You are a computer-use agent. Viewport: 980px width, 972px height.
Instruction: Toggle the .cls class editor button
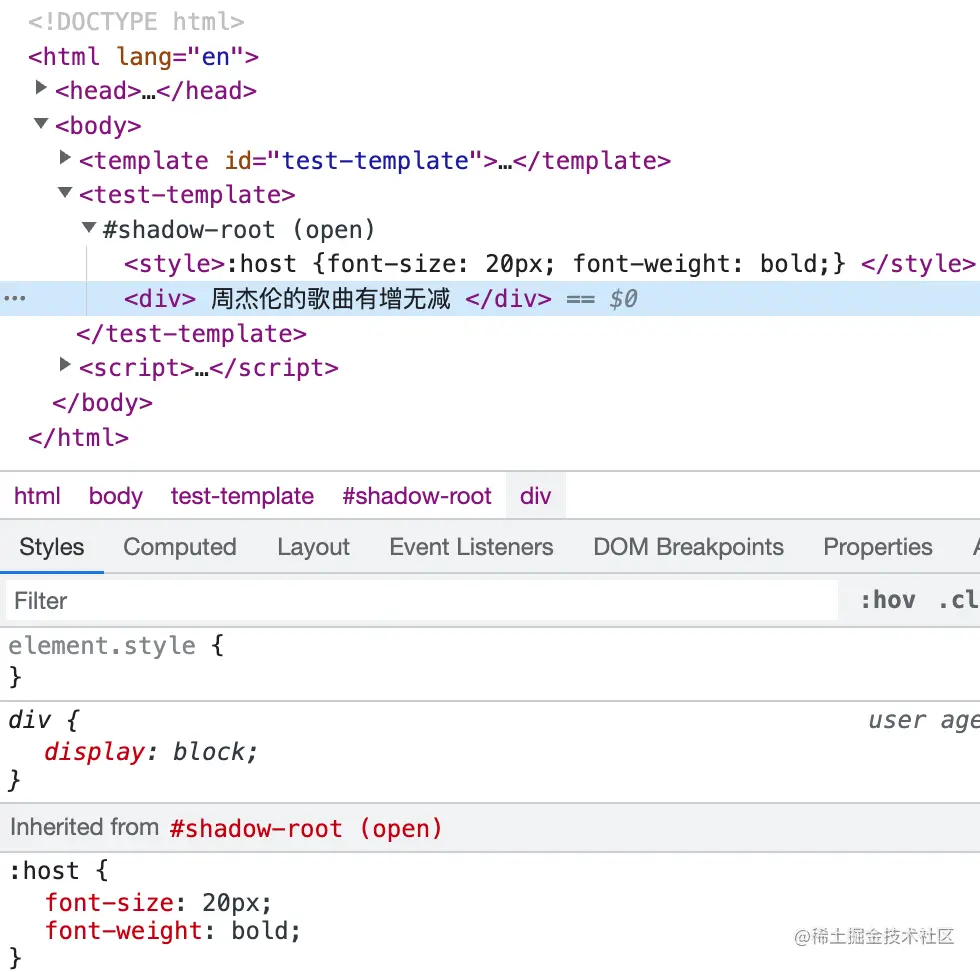[959, 600]
